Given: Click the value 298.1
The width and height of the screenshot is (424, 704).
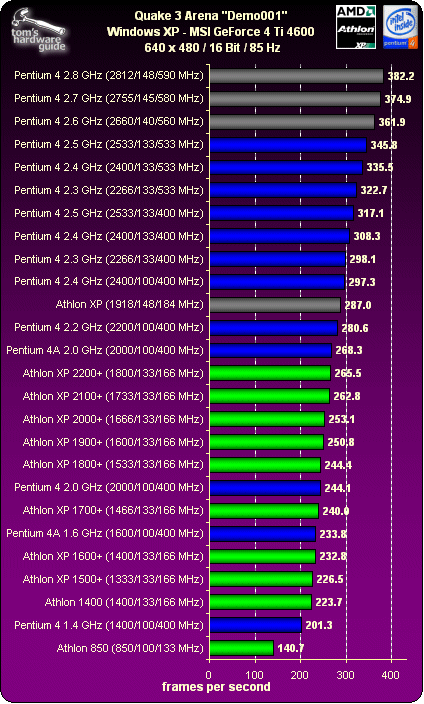Looking at the screenshot, I should click(x=362, y=260).
